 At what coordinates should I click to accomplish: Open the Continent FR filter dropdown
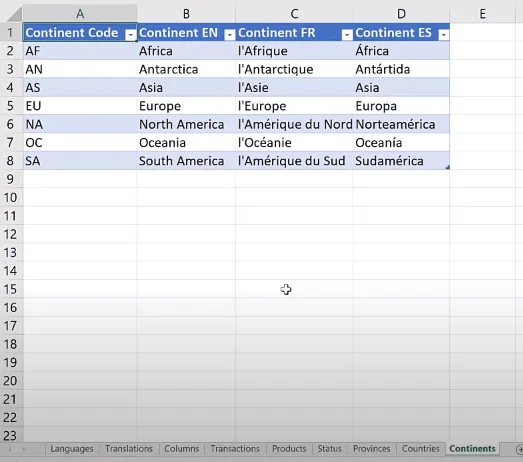click(347, 35)
